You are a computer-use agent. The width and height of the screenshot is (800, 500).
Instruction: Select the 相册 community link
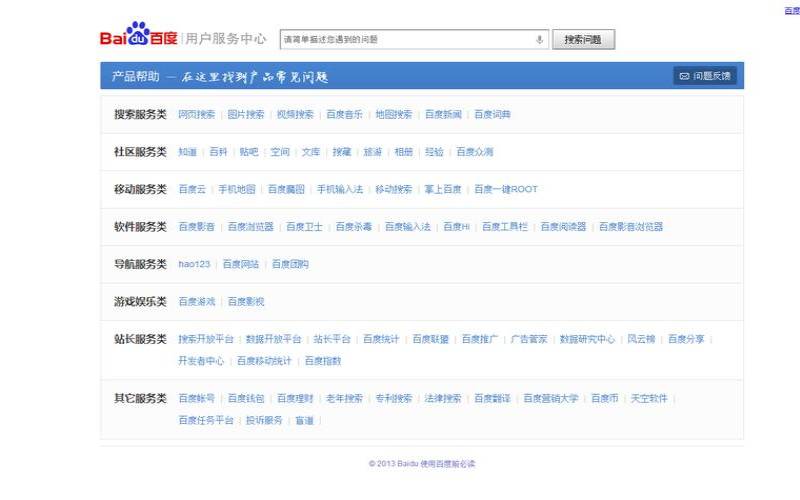[x=403, y=152]
